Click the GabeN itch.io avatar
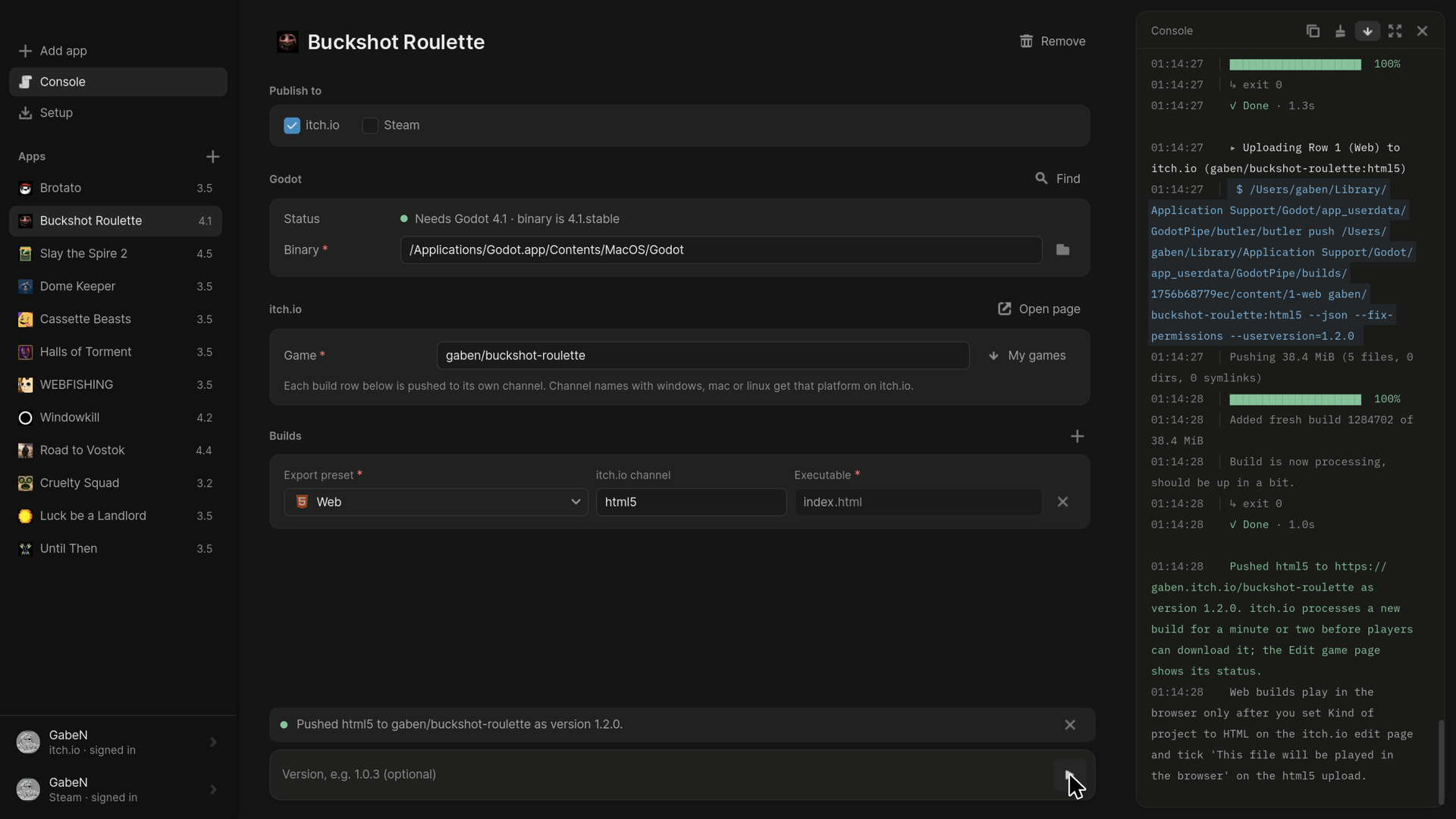Screen dimensions: 1456x819 point(28,742)
